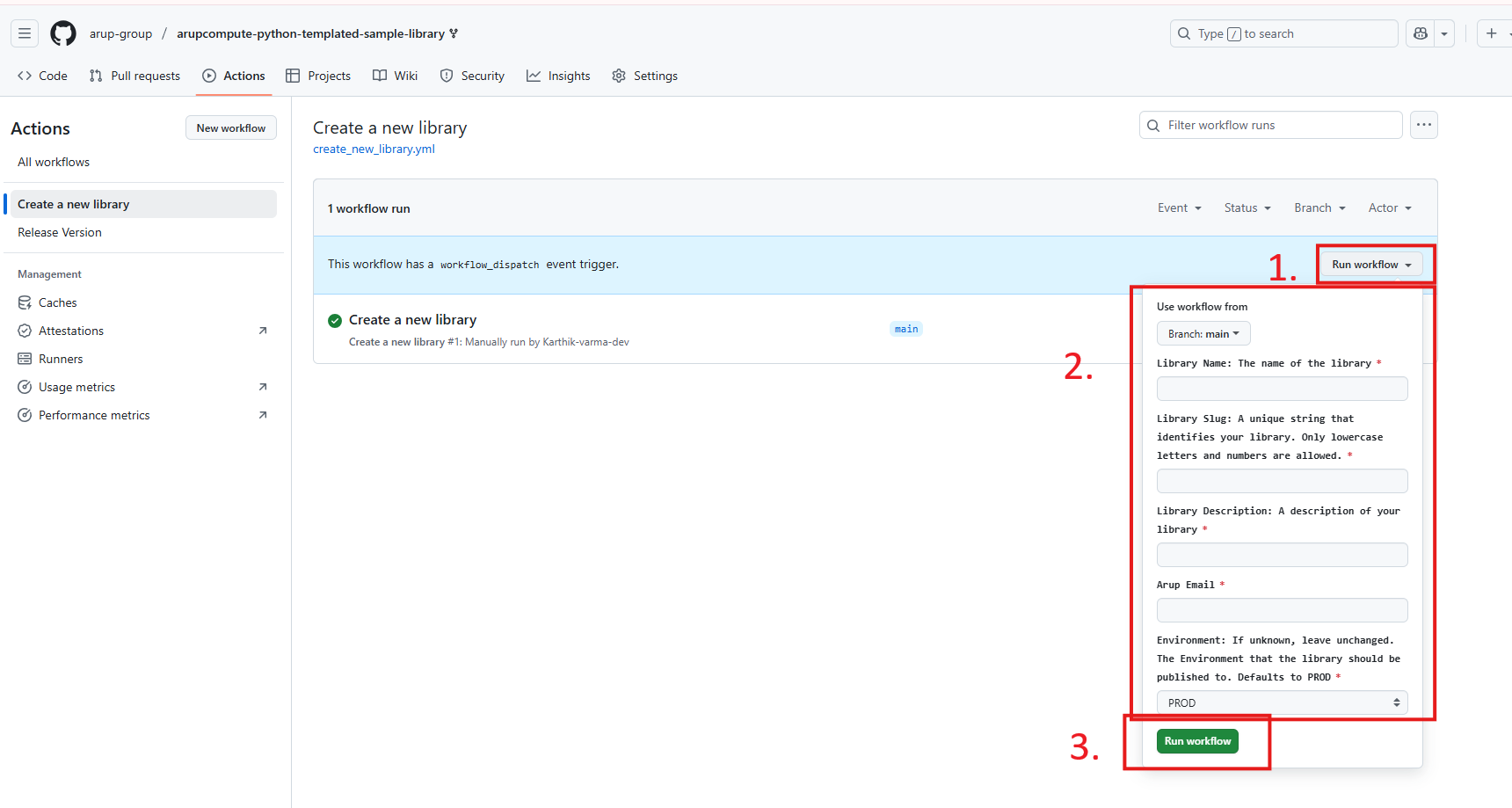Focus the Type / to search box
Screen dimensions: 1512x808
(1284, 33)
